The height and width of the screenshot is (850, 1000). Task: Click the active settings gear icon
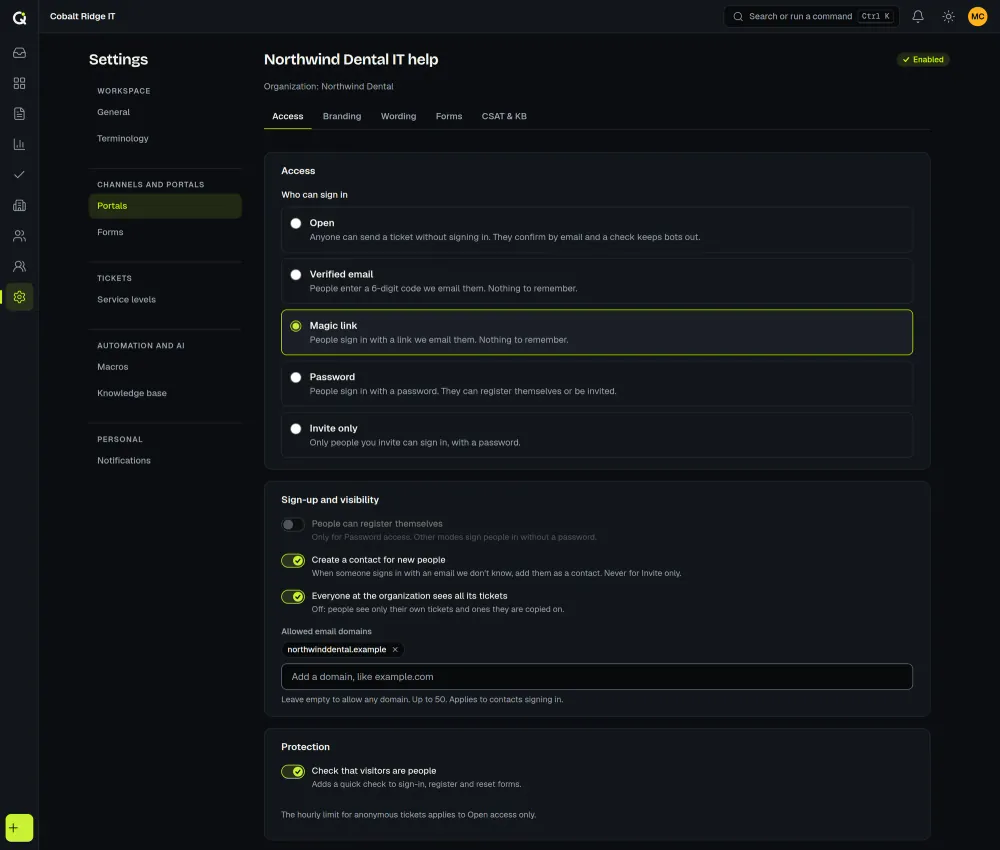click(x=19, y=297)
